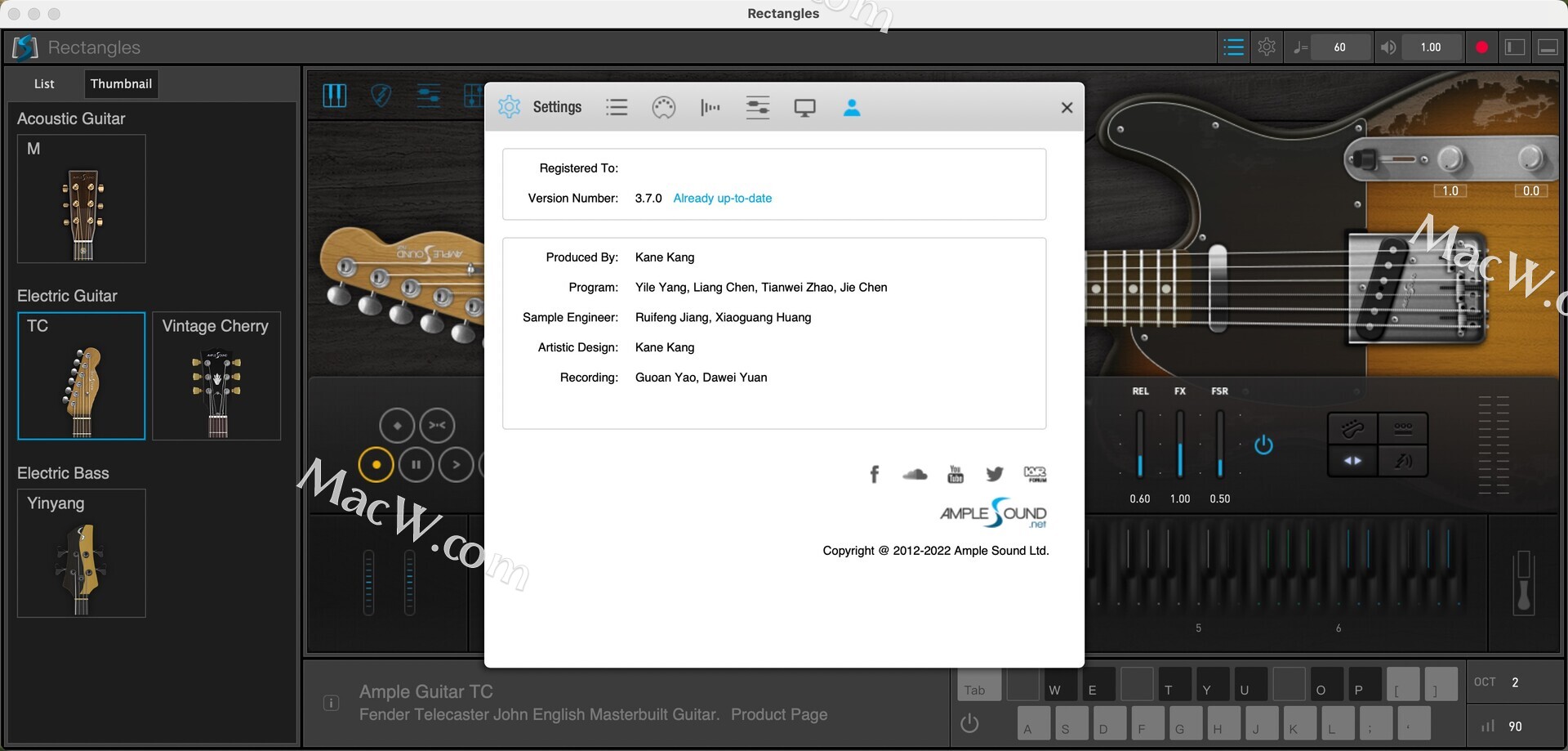Click the sustain pedal icon

[x=1524, y=583]
